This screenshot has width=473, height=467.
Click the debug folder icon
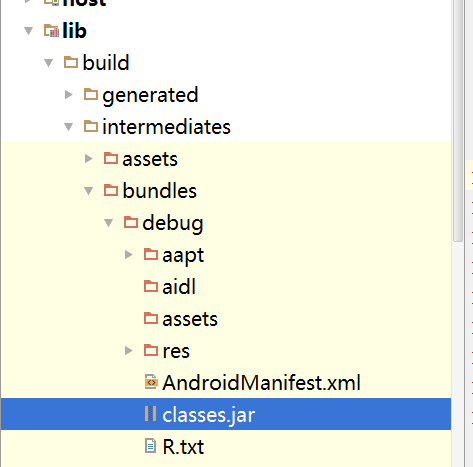click(131, 222)
